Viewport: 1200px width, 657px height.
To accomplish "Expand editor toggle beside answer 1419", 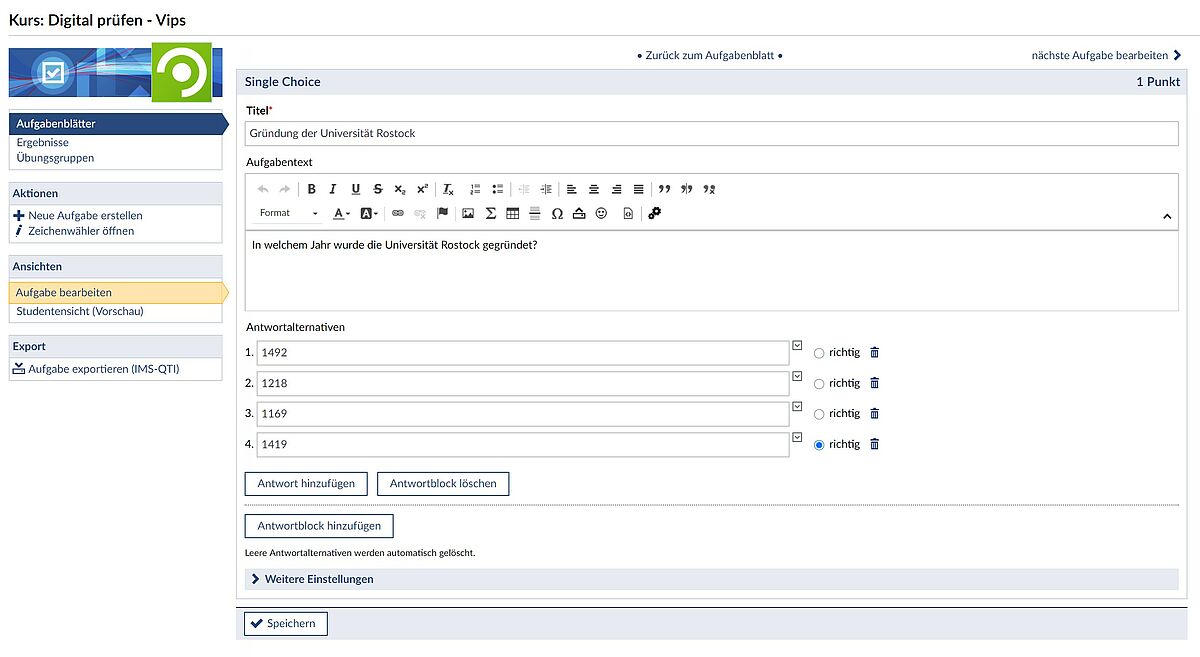I will coord(797,437).
